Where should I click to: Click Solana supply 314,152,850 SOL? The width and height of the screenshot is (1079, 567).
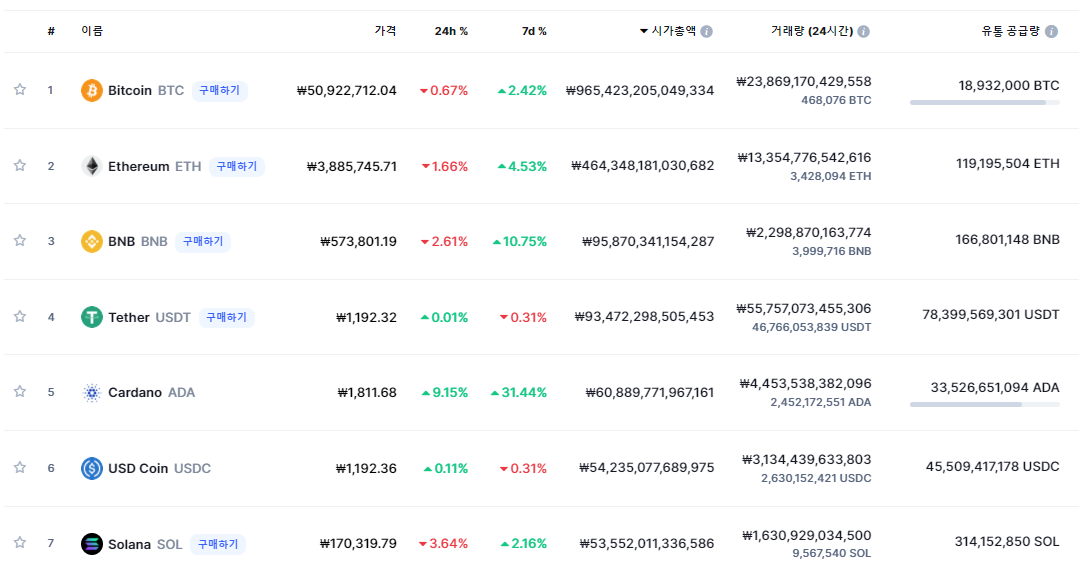coord(1007,542)
